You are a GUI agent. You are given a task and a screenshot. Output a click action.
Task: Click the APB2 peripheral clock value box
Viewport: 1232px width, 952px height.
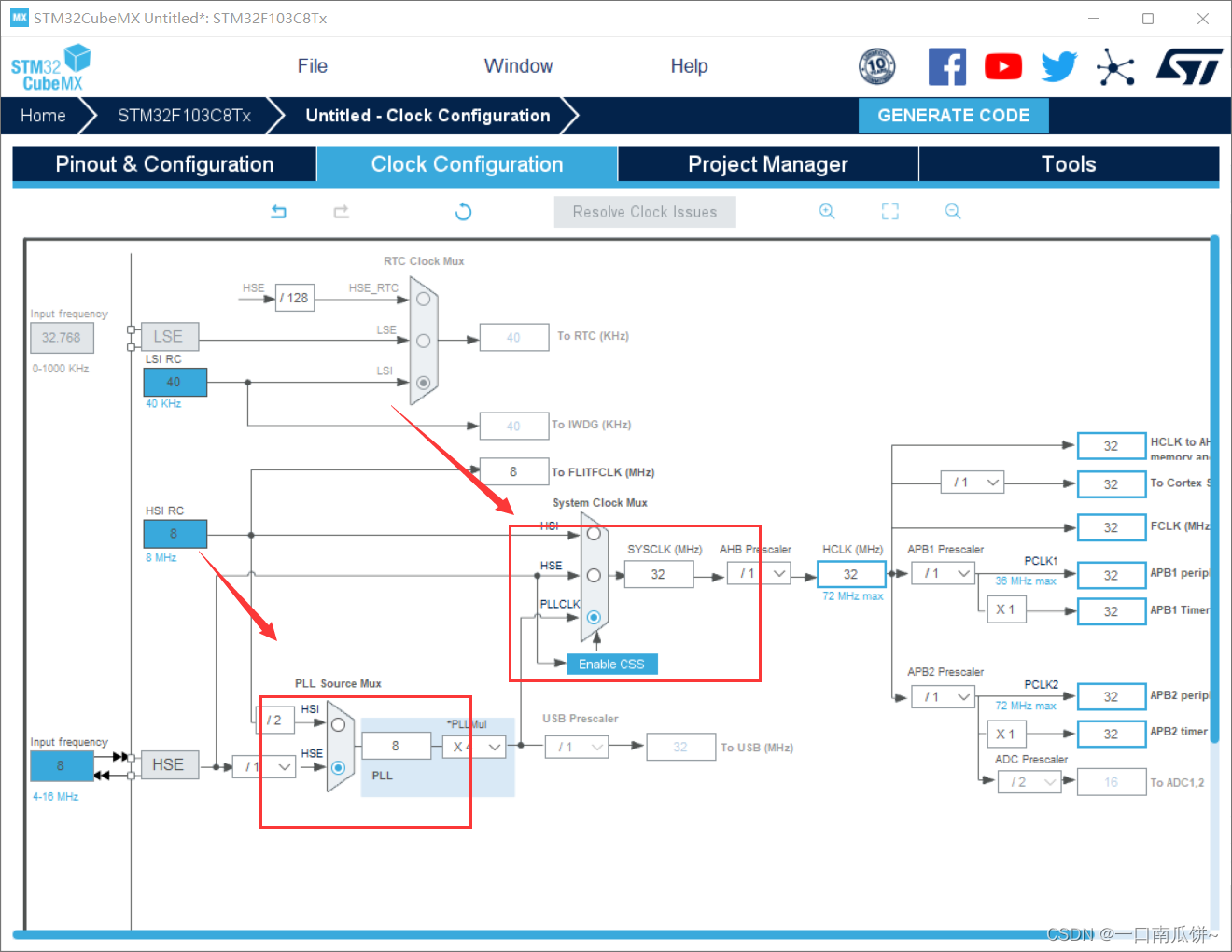[1112, 696]
